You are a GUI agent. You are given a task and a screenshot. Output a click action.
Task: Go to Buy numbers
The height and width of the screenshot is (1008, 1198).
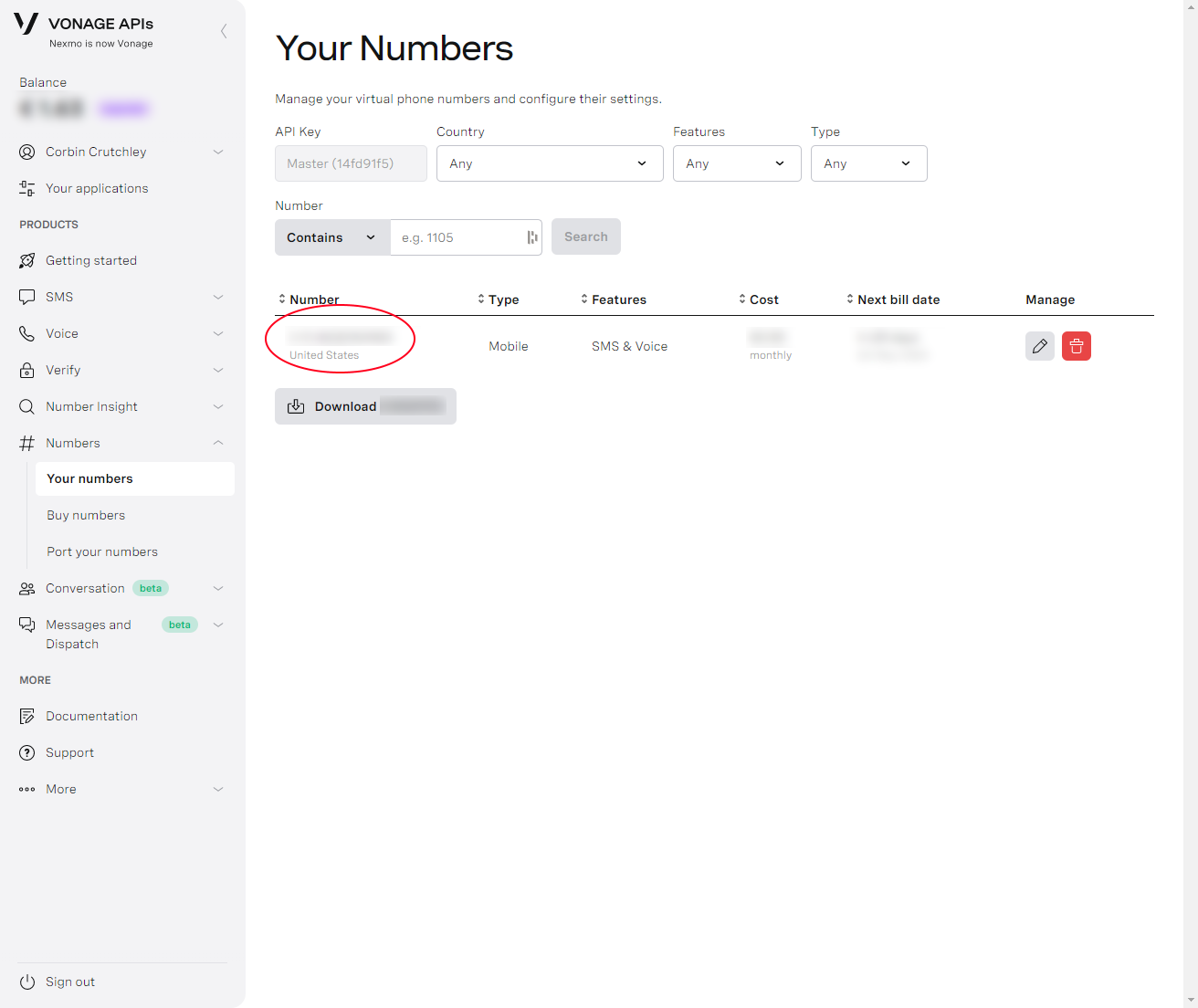click(86, 515)
